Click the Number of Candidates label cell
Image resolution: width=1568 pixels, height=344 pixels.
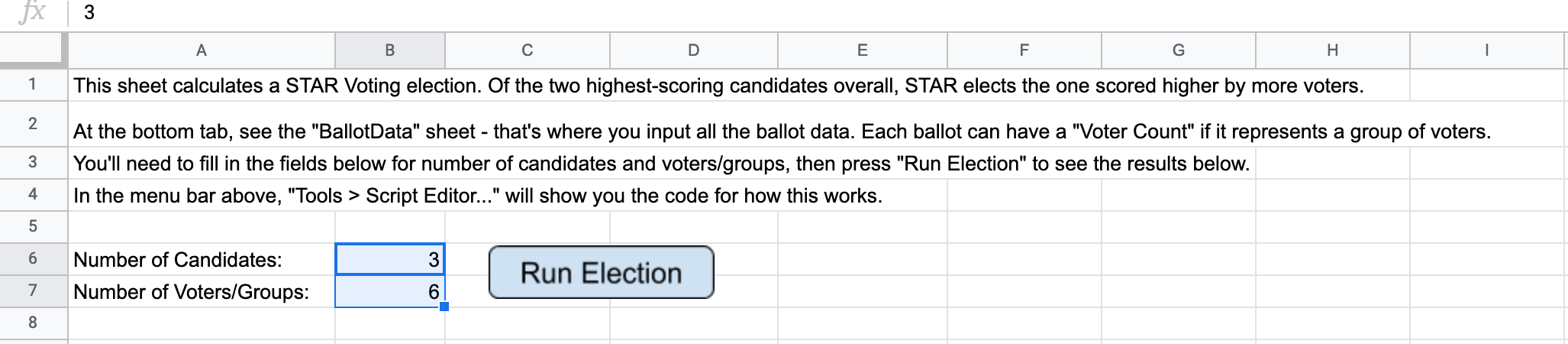coord(202,259)
